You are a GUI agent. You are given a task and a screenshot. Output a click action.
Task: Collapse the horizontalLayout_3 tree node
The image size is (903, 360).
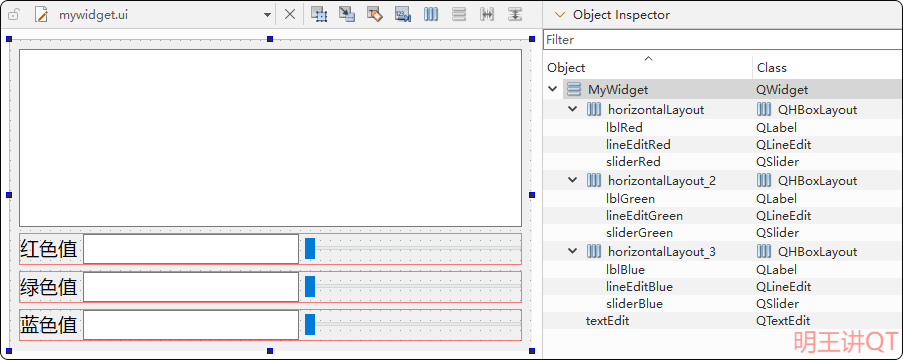[x=572, y=251]
